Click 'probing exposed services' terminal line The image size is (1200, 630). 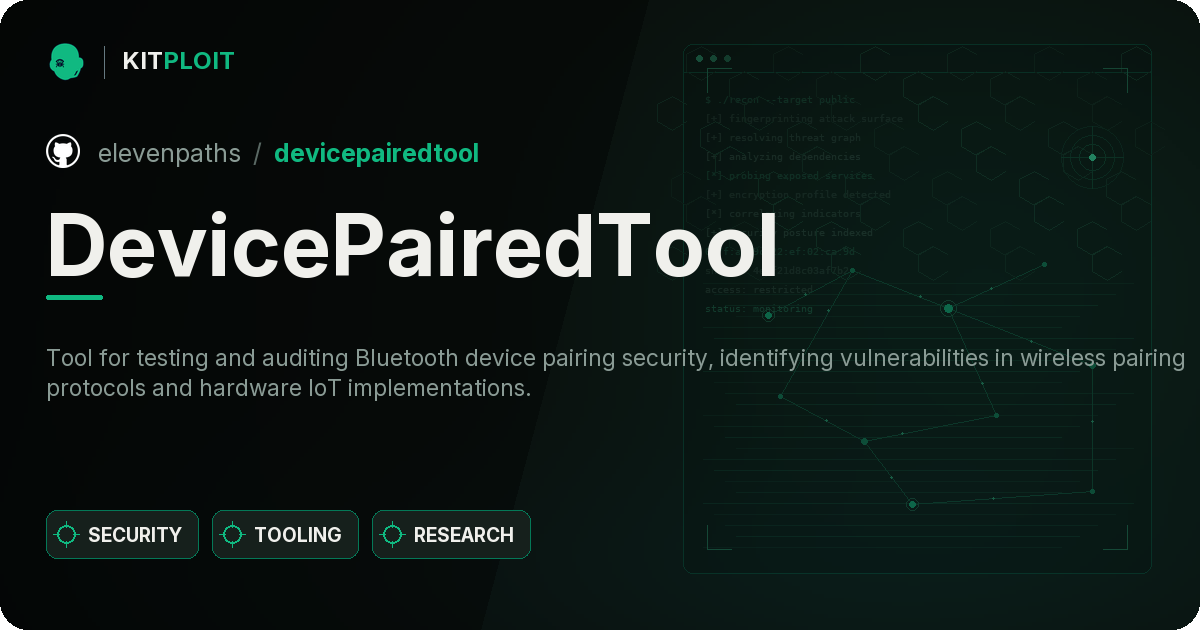(x=789, y=176)
